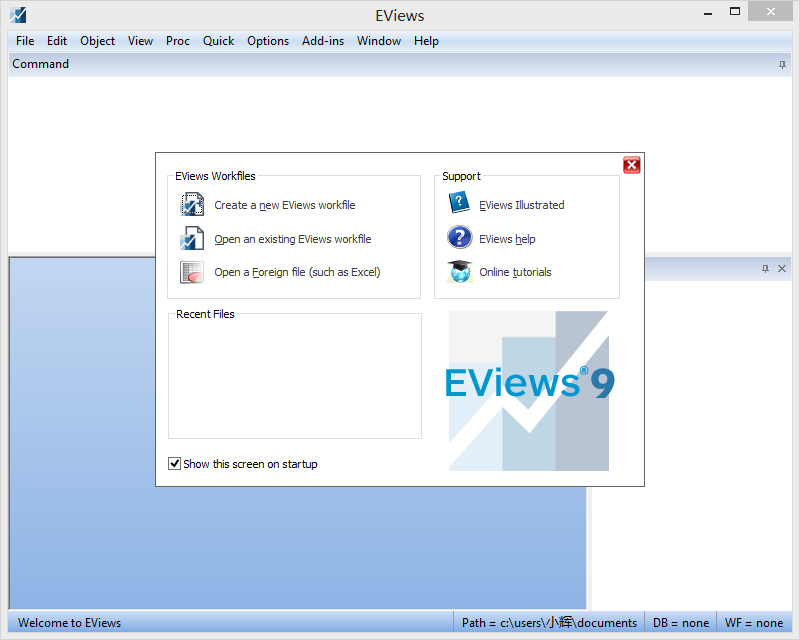800x640 pixels.
Task: Click the WF = none status bar field
Action: click(753, 622)
